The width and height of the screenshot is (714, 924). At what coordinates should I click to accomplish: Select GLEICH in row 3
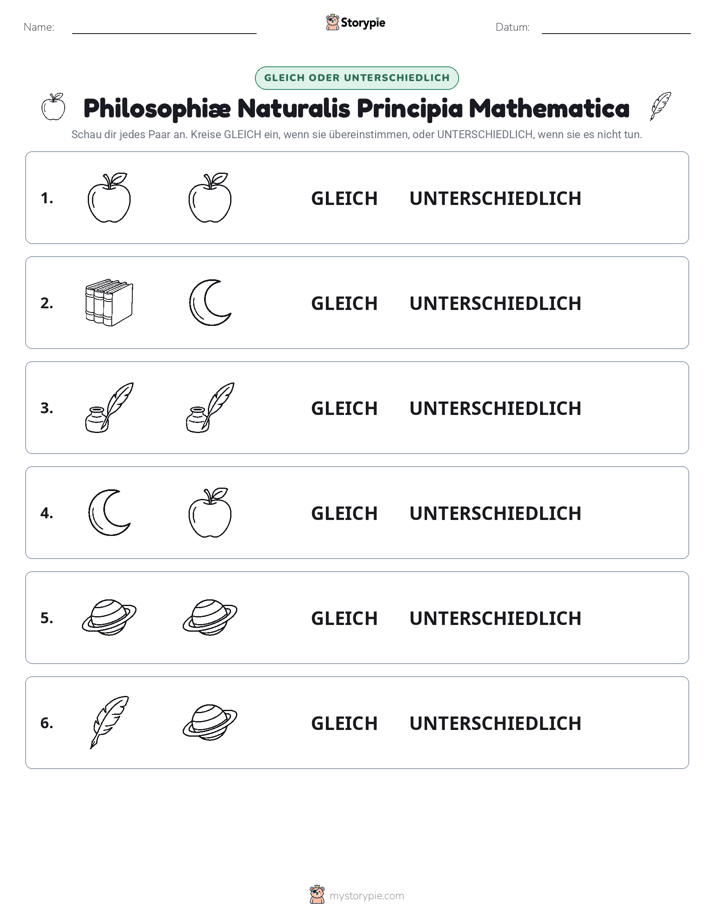(344, 408)
